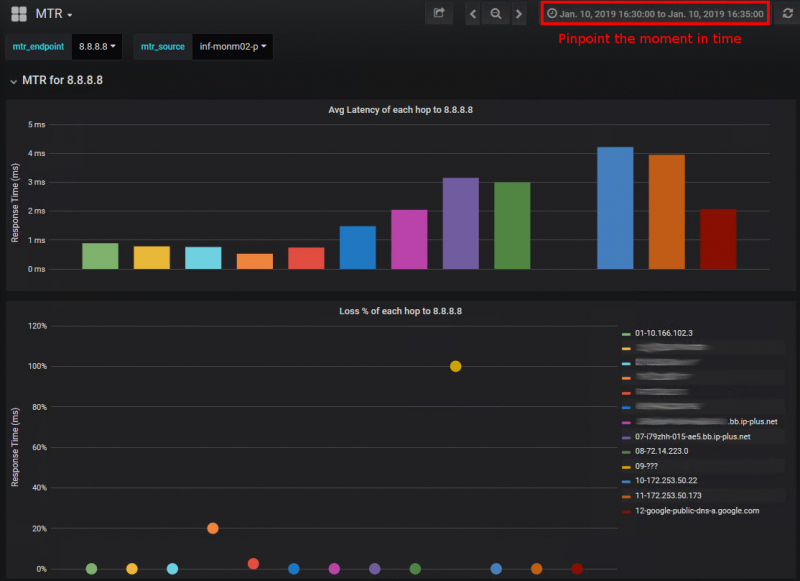800x581 pixels.
Task: Open the MTR dashboard title dropdown
Action: [54, 14]
